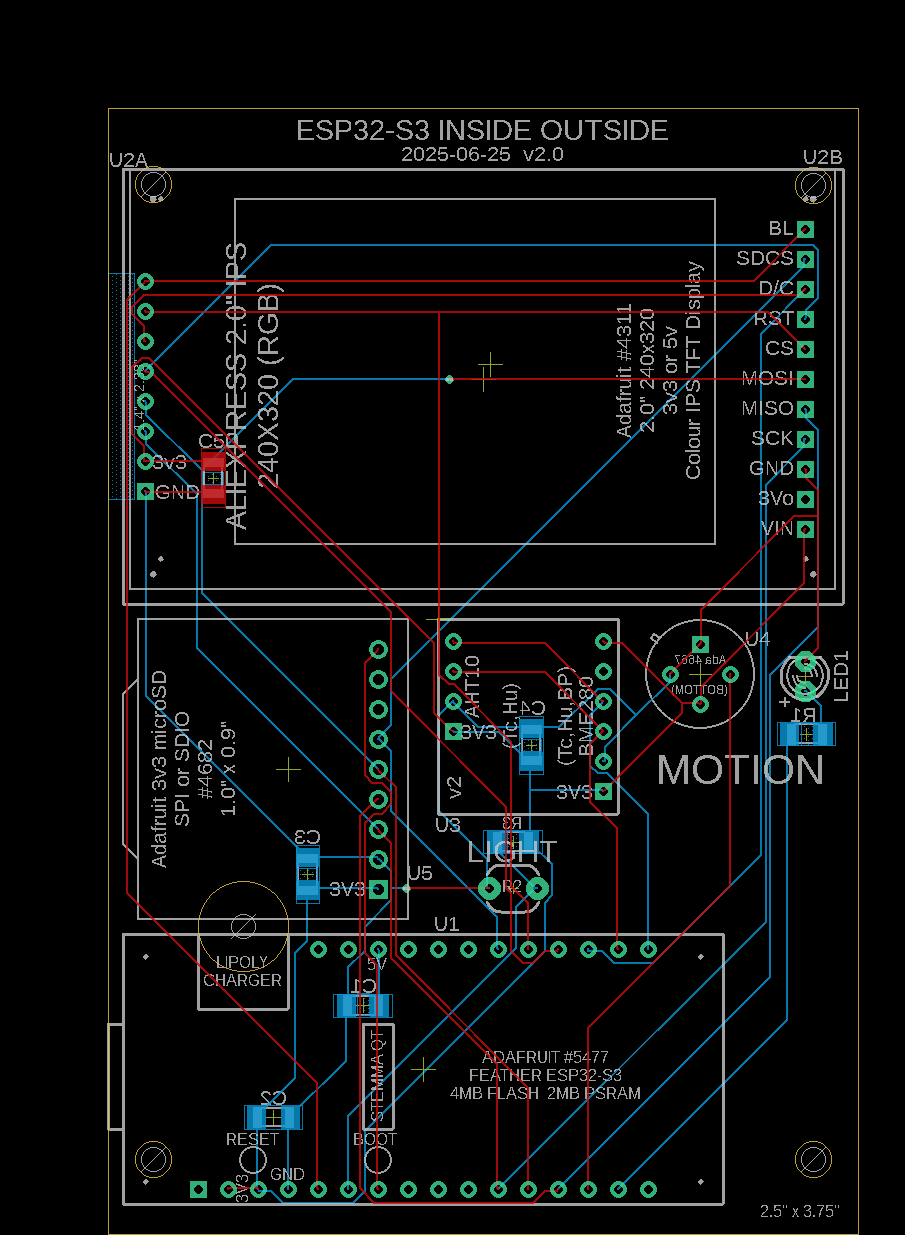Viewport: 905px width, 1235px height.
Task: Click the D/C pin label
Action: pos(776,288)
